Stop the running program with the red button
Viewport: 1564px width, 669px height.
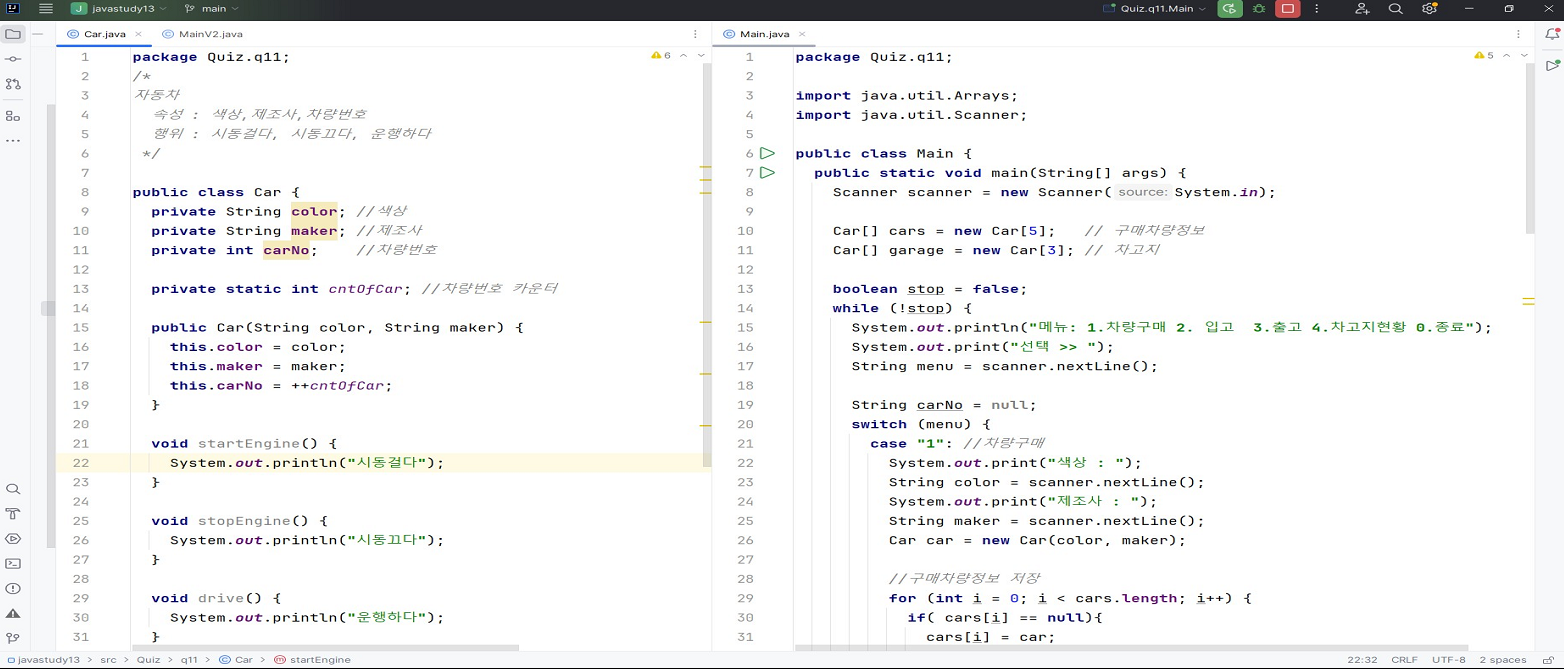[x=1287, y=8]
